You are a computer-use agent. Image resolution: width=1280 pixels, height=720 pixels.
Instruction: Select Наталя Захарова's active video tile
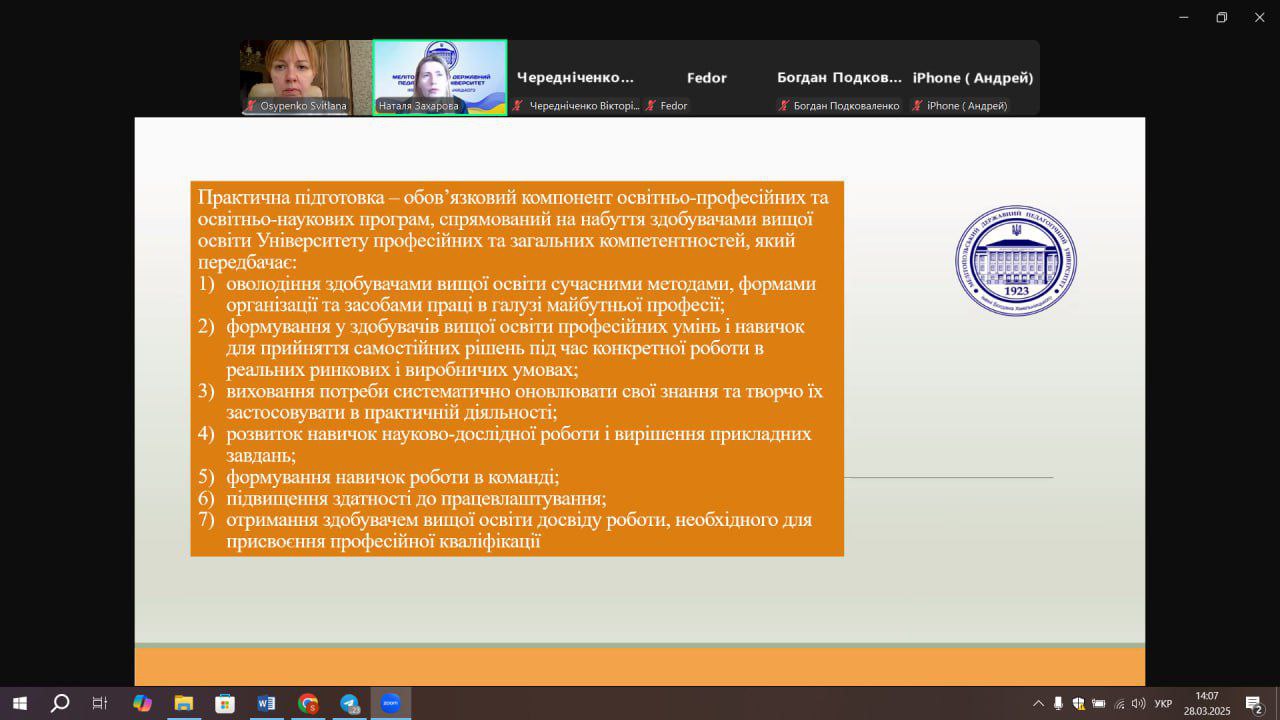(x=440, y=77)
